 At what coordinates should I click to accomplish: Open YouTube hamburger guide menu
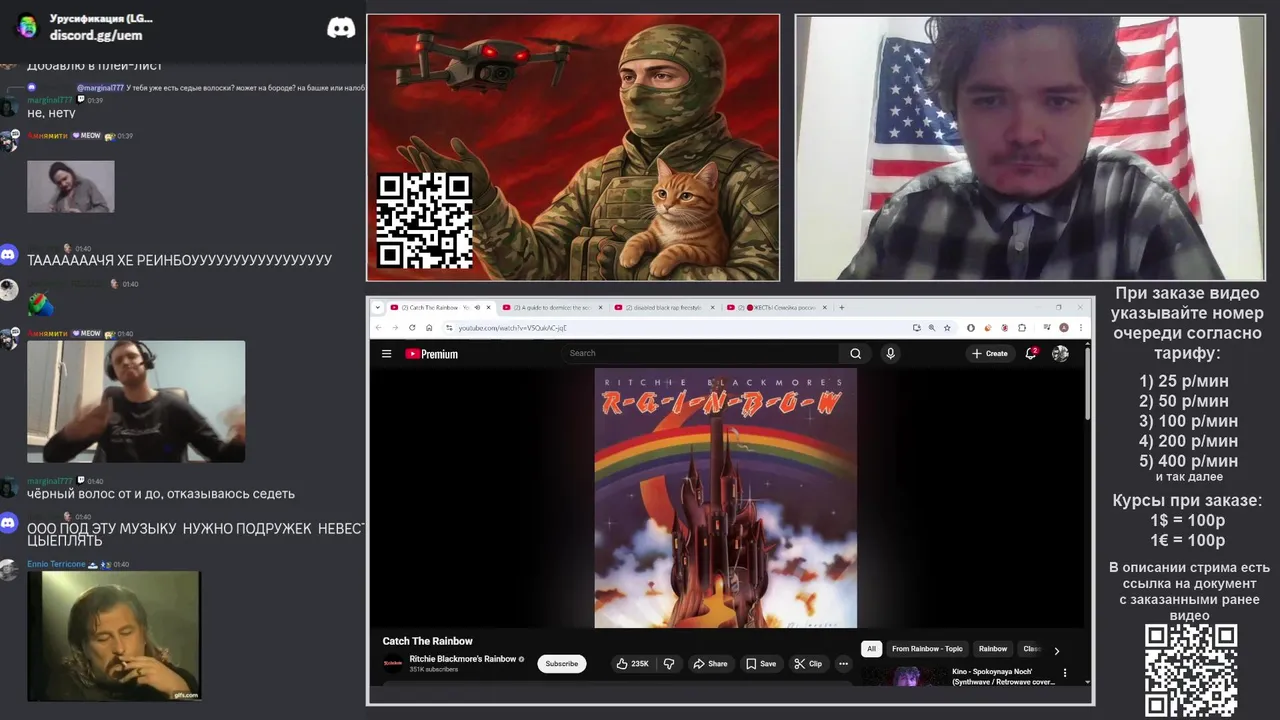pos(386,353)
